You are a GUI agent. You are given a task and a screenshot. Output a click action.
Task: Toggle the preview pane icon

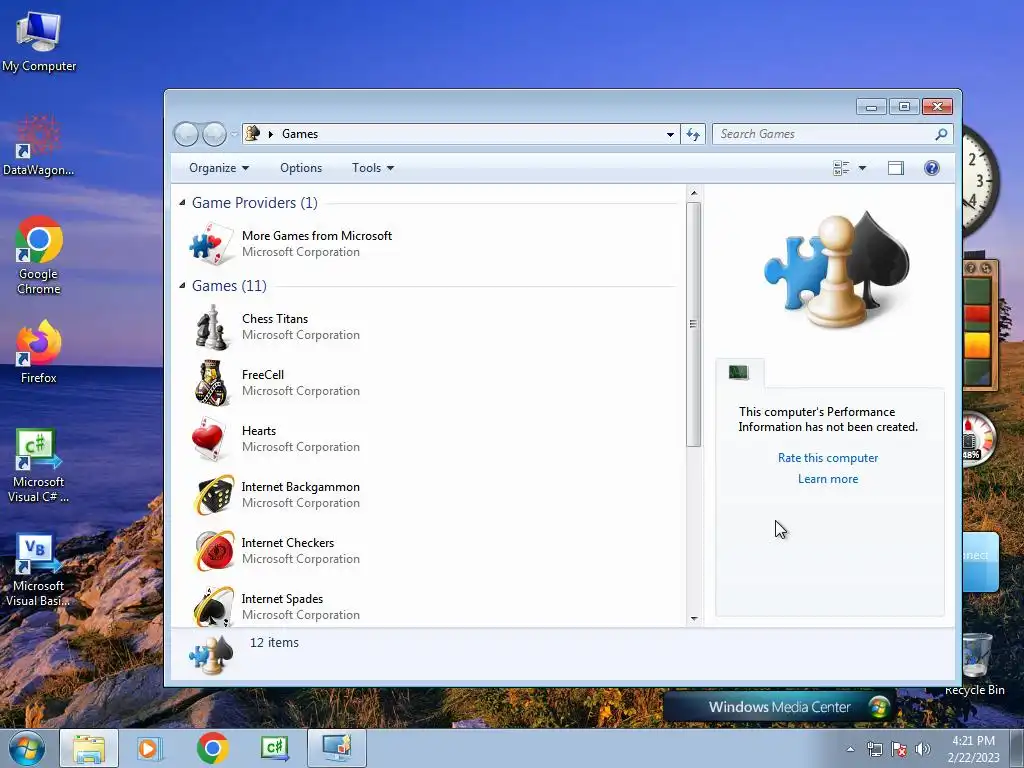coord(895,168)
